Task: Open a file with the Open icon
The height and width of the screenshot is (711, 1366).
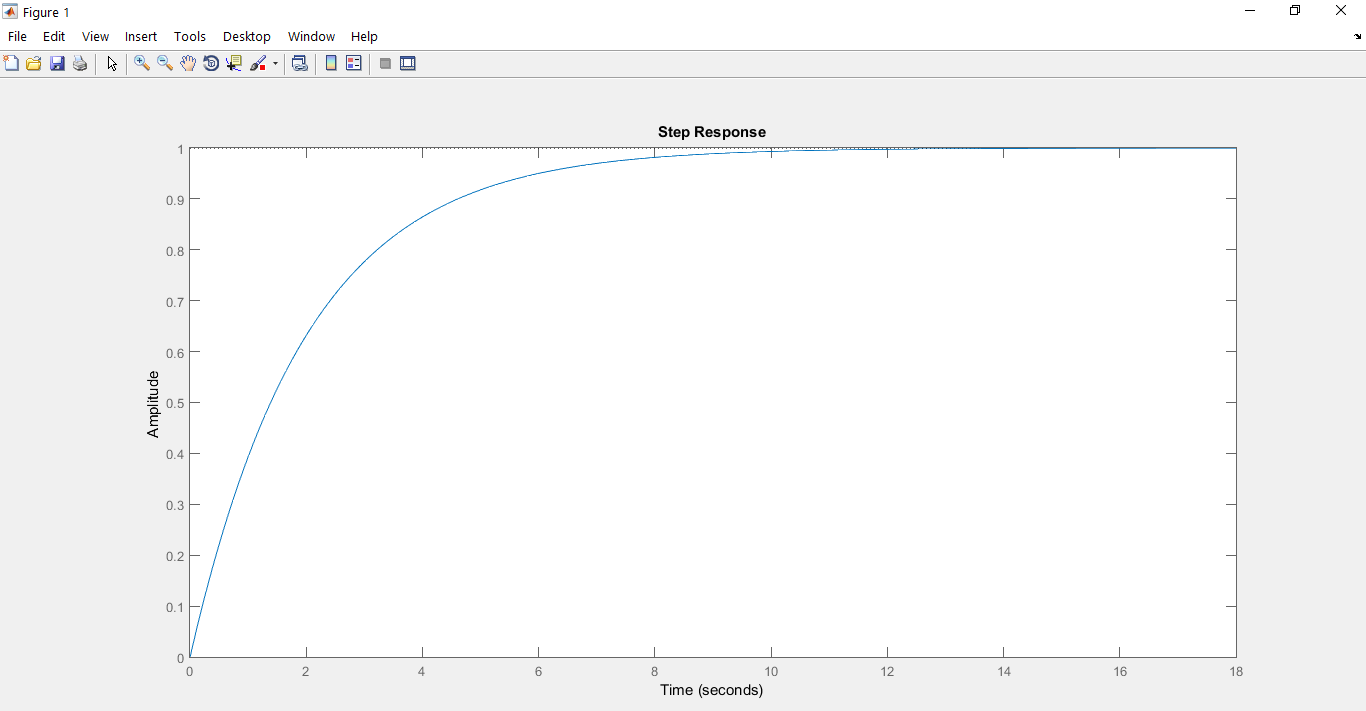Action: pos(34,63)
